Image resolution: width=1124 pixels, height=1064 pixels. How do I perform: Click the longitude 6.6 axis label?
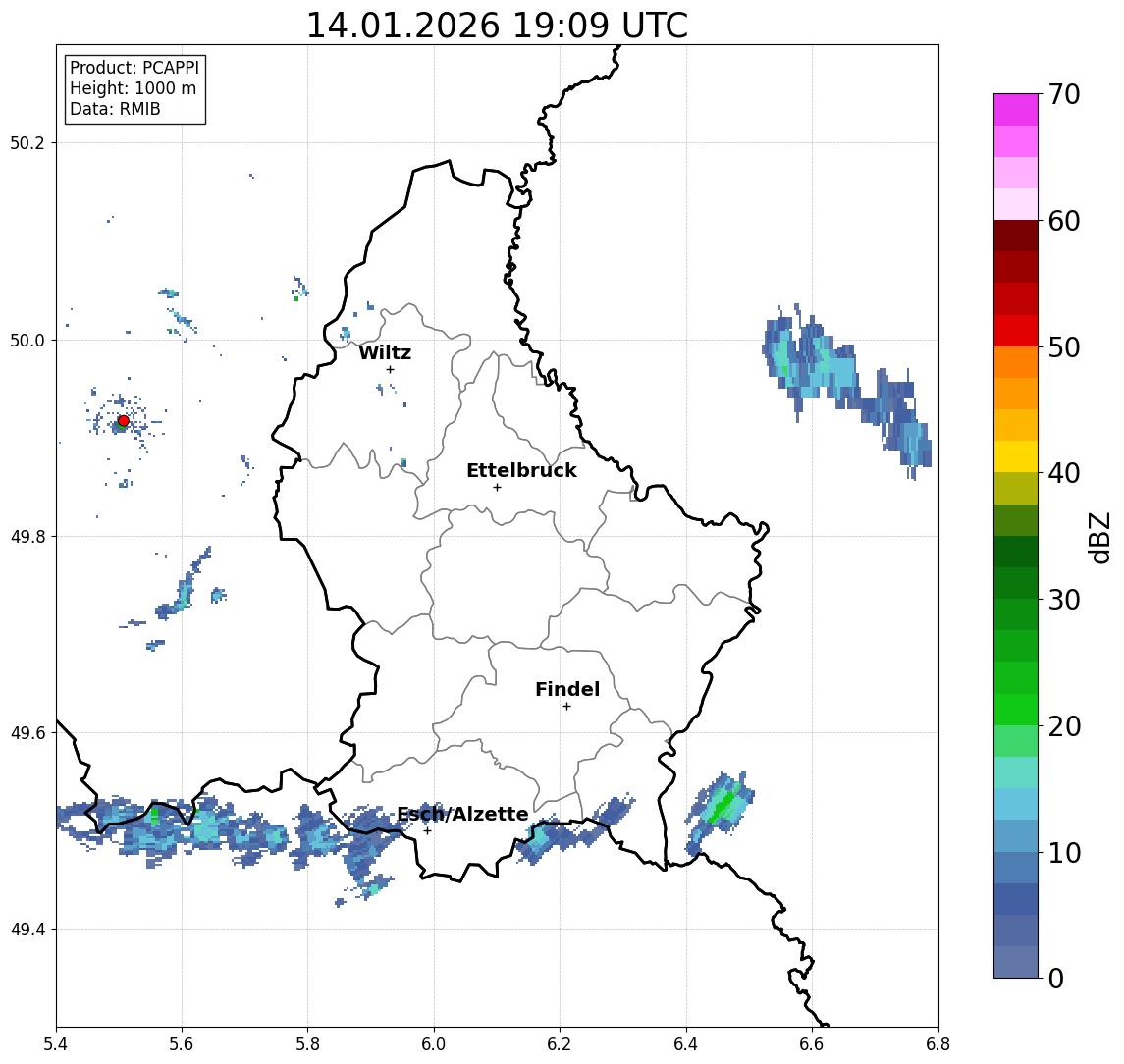pyautogui.click(x=812, y=1044)
